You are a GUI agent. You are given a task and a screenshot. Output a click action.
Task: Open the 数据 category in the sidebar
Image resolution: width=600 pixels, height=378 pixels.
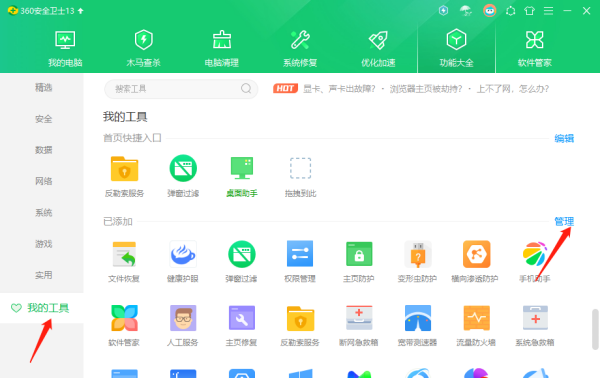pyautogui.click(x=43, y=150)
